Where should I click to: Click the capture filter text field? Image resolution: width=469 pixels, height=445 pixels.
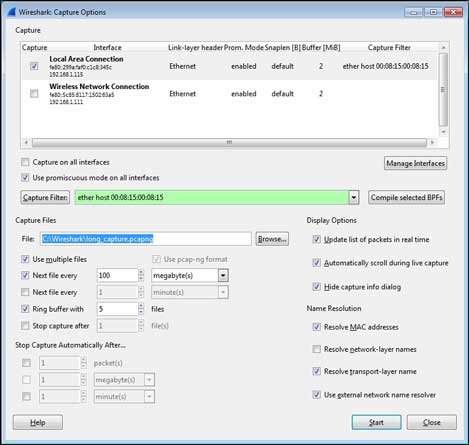coord(212,197)
